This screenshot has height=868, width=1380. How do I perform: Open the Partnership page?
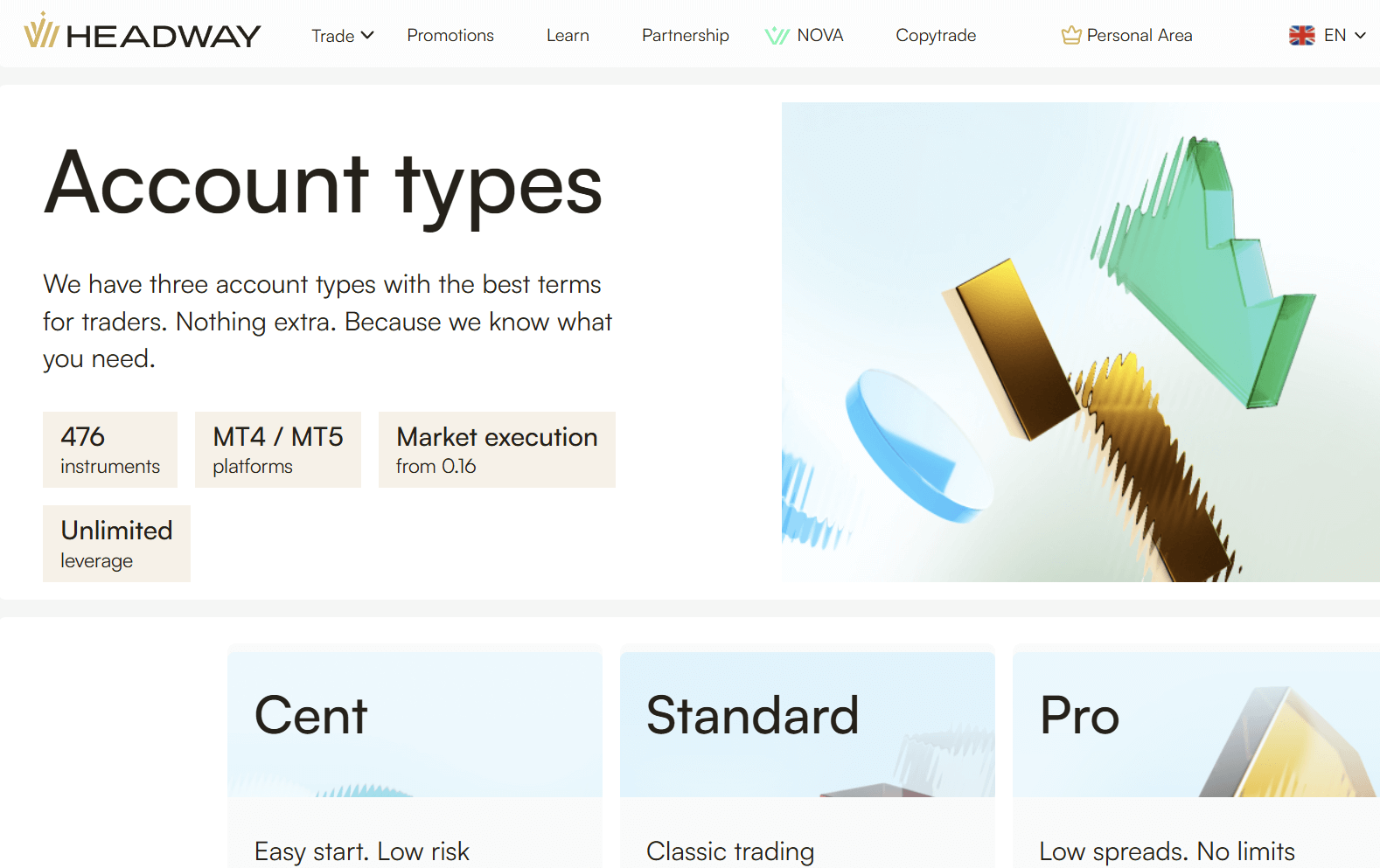coord(686,36)
